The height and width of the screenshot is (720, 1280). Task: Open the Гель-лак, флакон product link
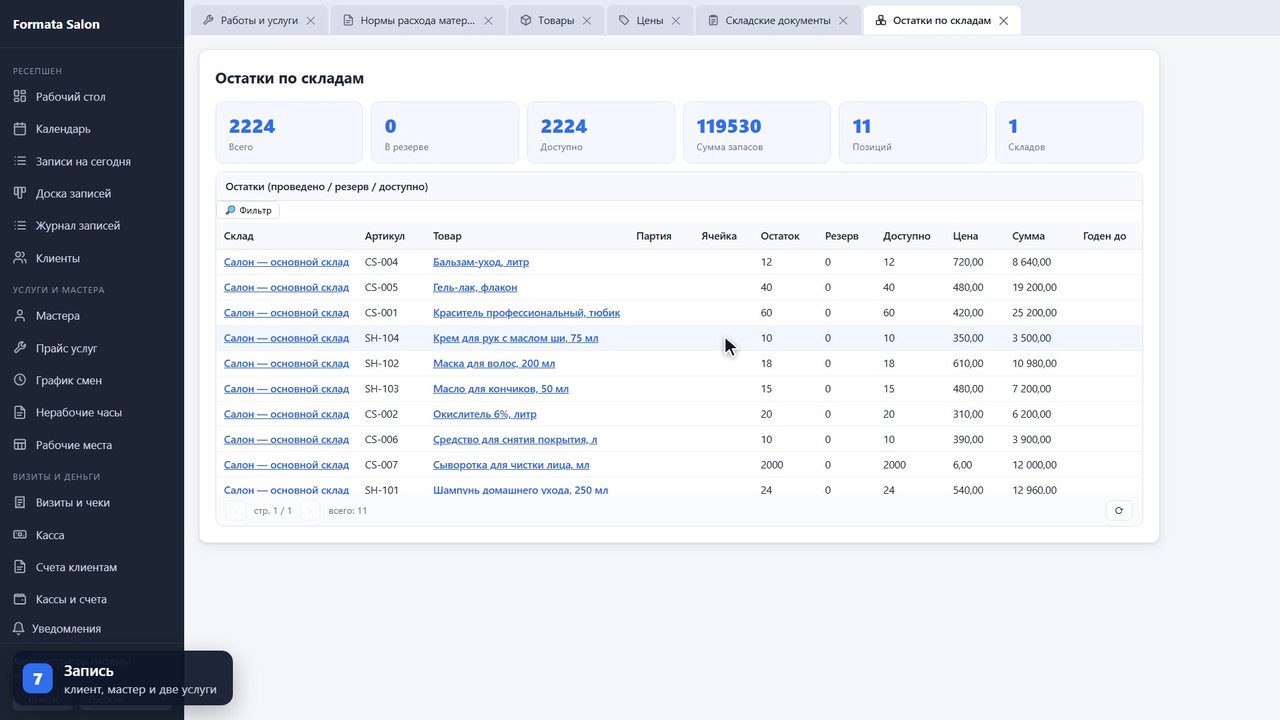pyautogui.click(x=475, y=287)
